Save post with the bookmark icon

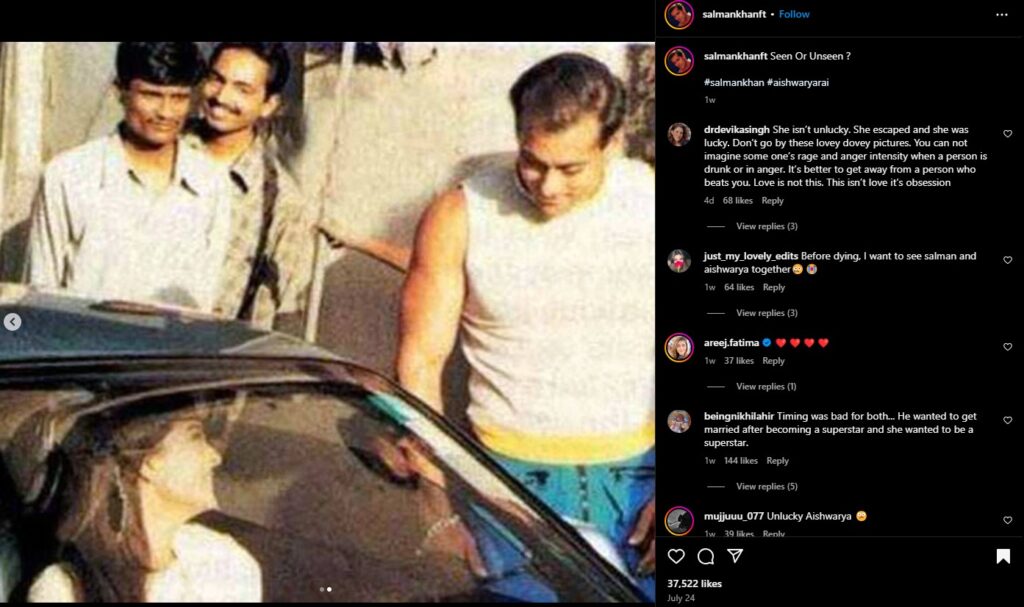(x=1003, y=556)
